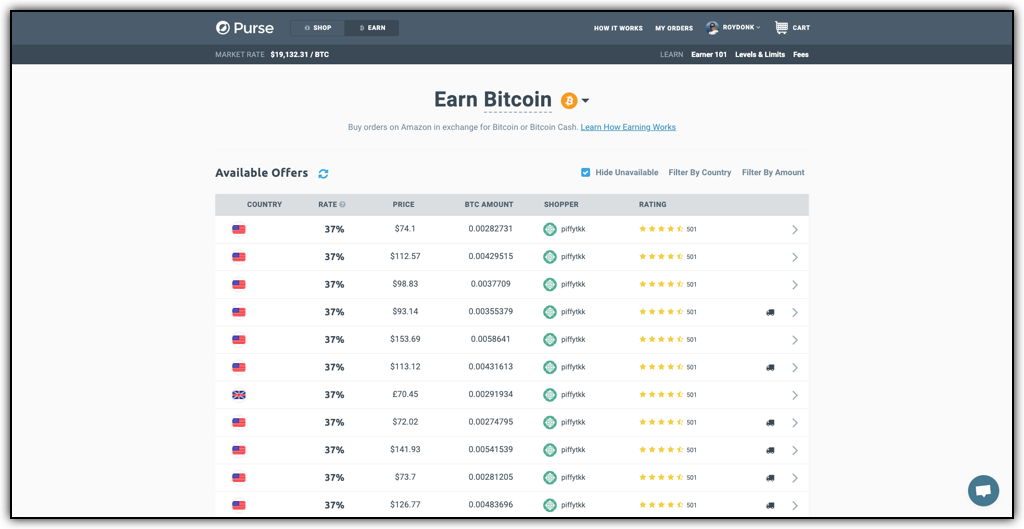Image resolution: width=1024 pixels, height=529 pixels.
Task: Click the truck icon in $126.77 row
Action: (x=770, y=505)
